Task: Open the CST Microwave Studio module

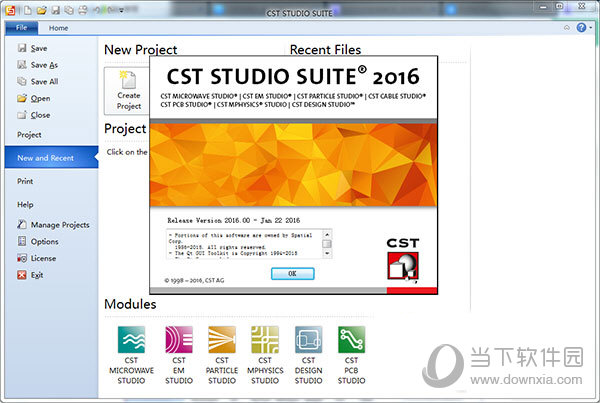Action: point(131,355)
